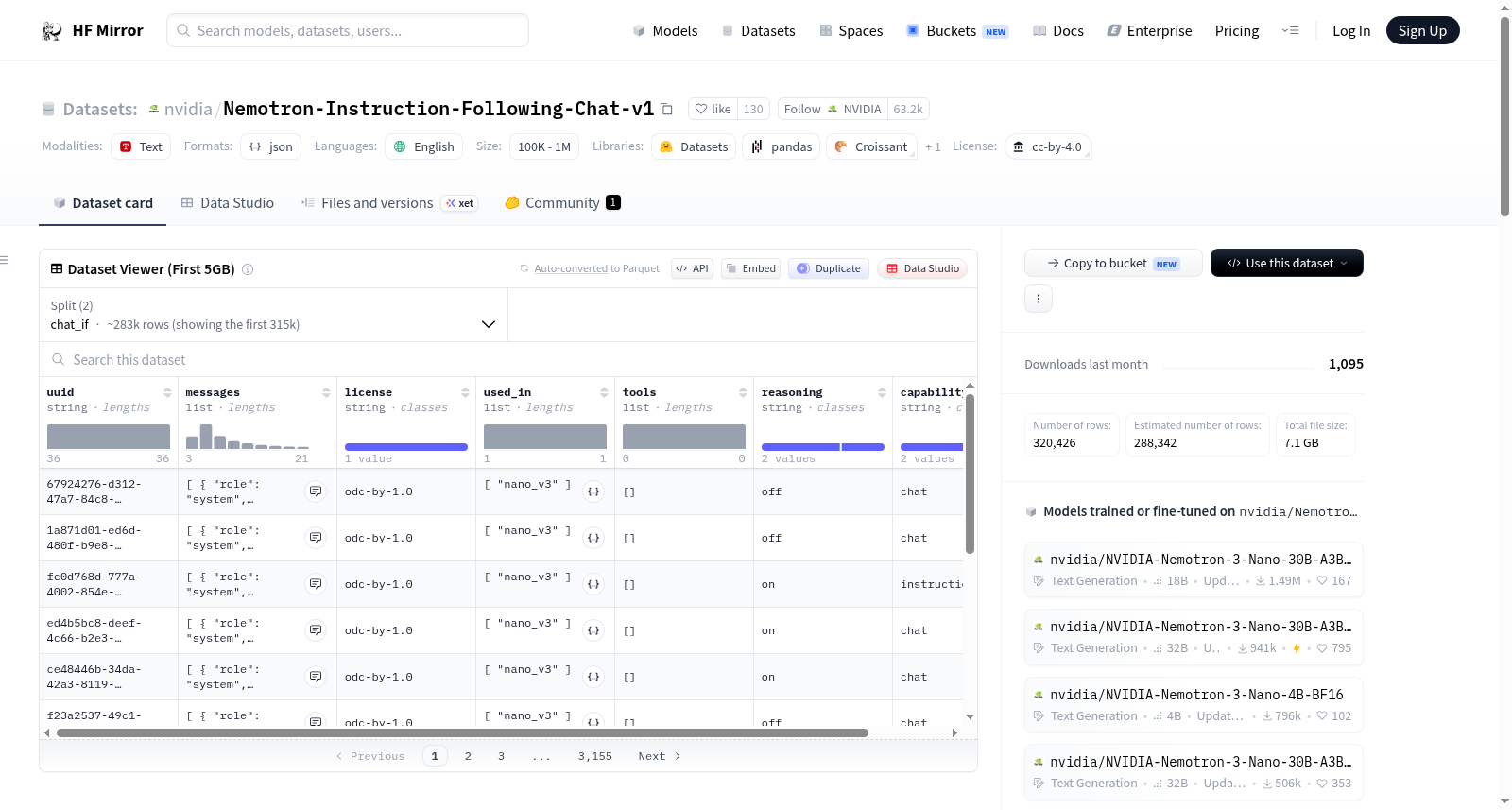Switch to Data Studio tab
This screenshot has width=1512, height=810.
[x=228, y=202]
